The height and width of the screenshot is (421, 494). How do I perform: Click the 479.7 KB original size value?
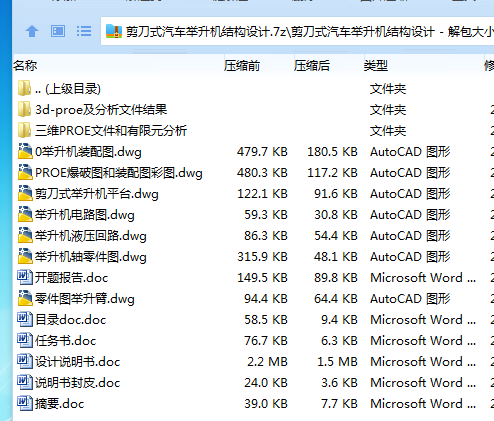coord(262,152)
